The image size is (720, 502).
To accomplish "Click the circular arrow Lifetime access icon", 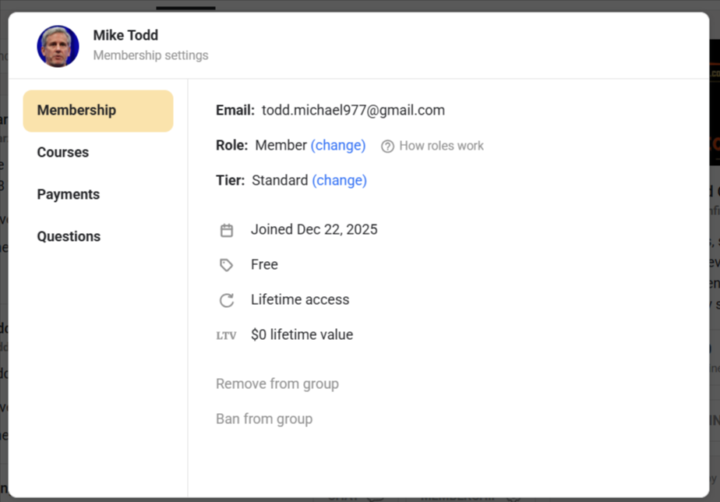I will point(227,300).
